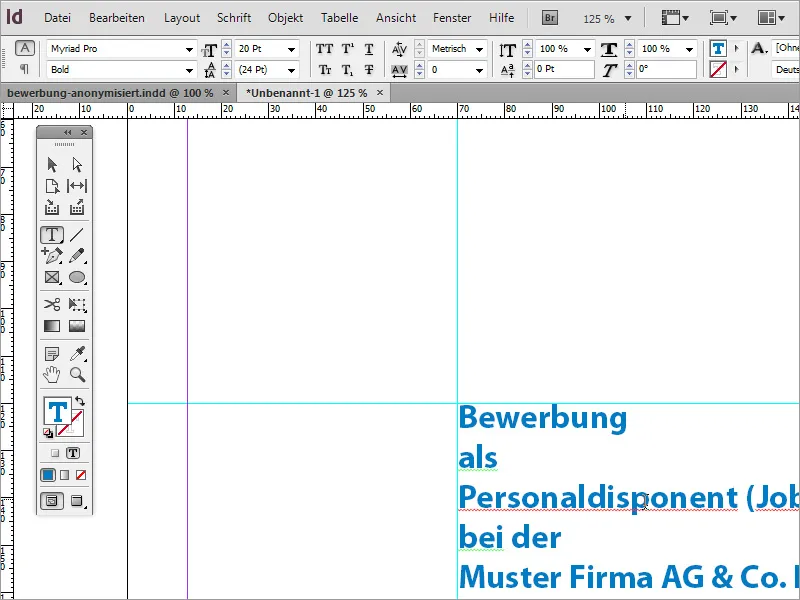Image resolution: width=800 pixels, height=600 pixels.
Task: Switch to bewerbung-anonymisiert.indd tab
Action: [x=110, y=93]
